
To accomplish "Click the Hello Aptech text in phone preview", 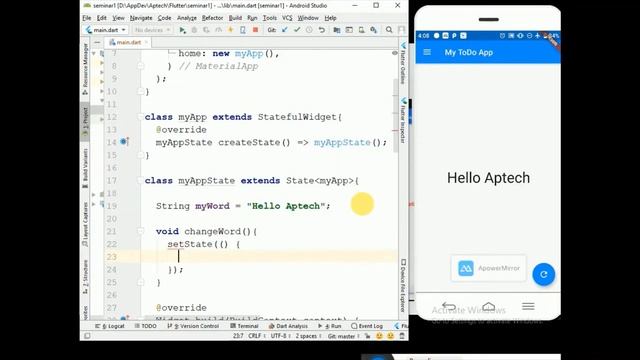I will pos(488,178).
